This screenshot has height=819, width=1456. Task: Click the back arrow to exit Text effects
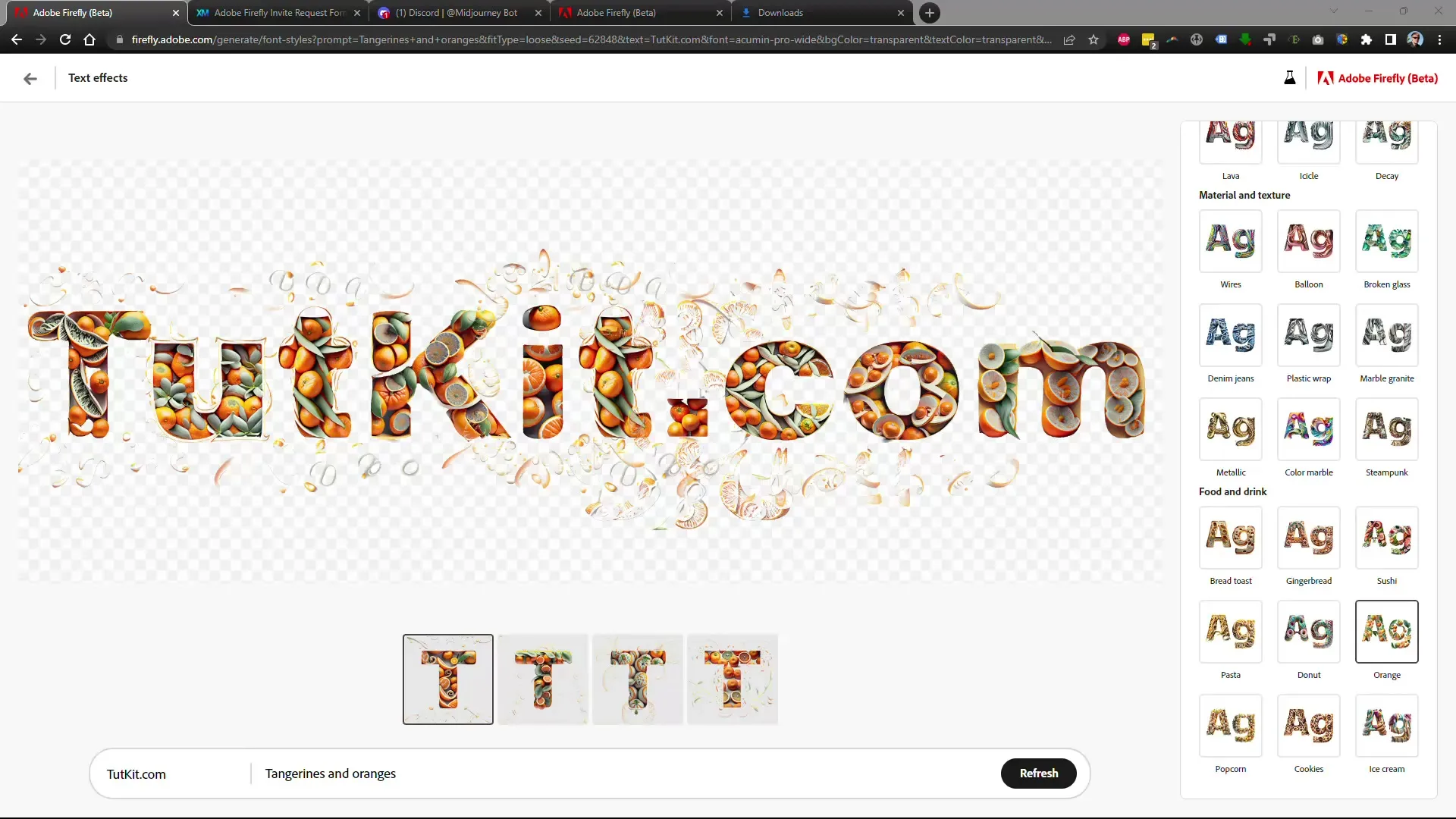click(x=29, y=78)
